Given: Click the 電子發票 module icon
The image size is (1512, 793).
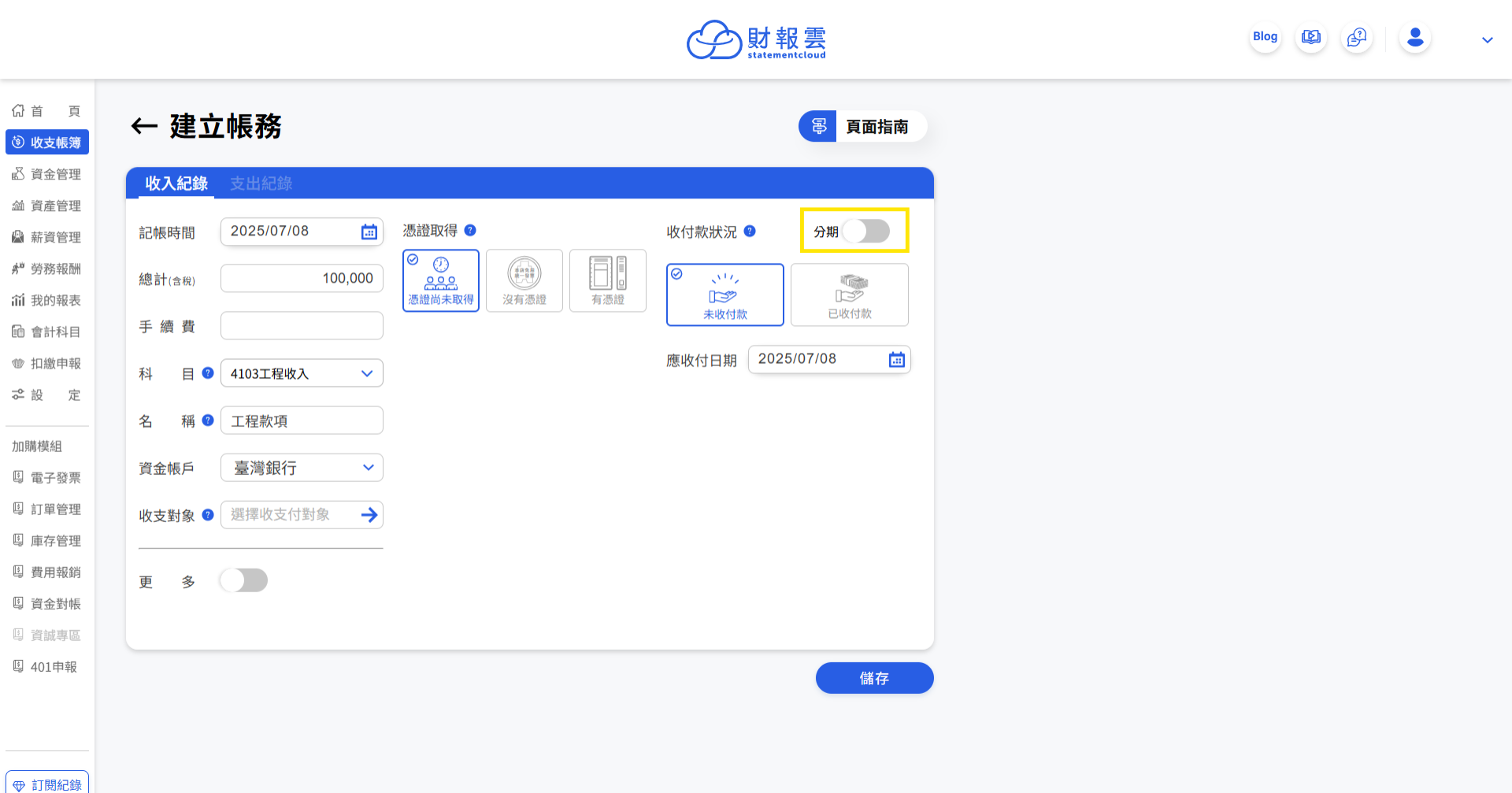Looking at the screenshot, I should (18, 476).
